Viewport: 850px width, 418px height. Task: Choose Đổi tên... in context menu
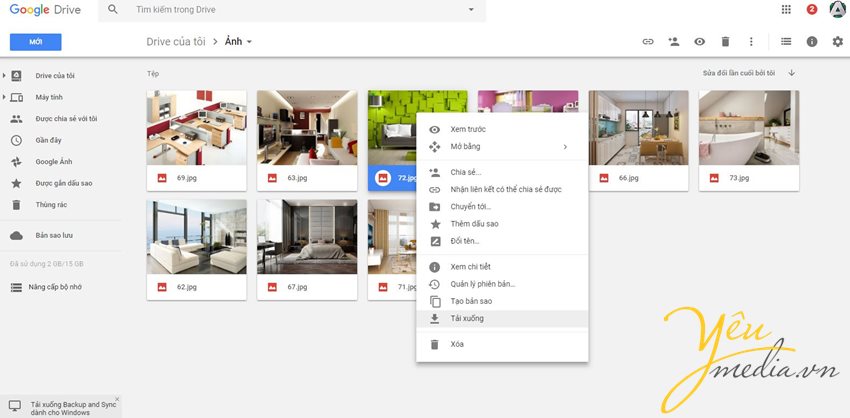click(502, 241)
